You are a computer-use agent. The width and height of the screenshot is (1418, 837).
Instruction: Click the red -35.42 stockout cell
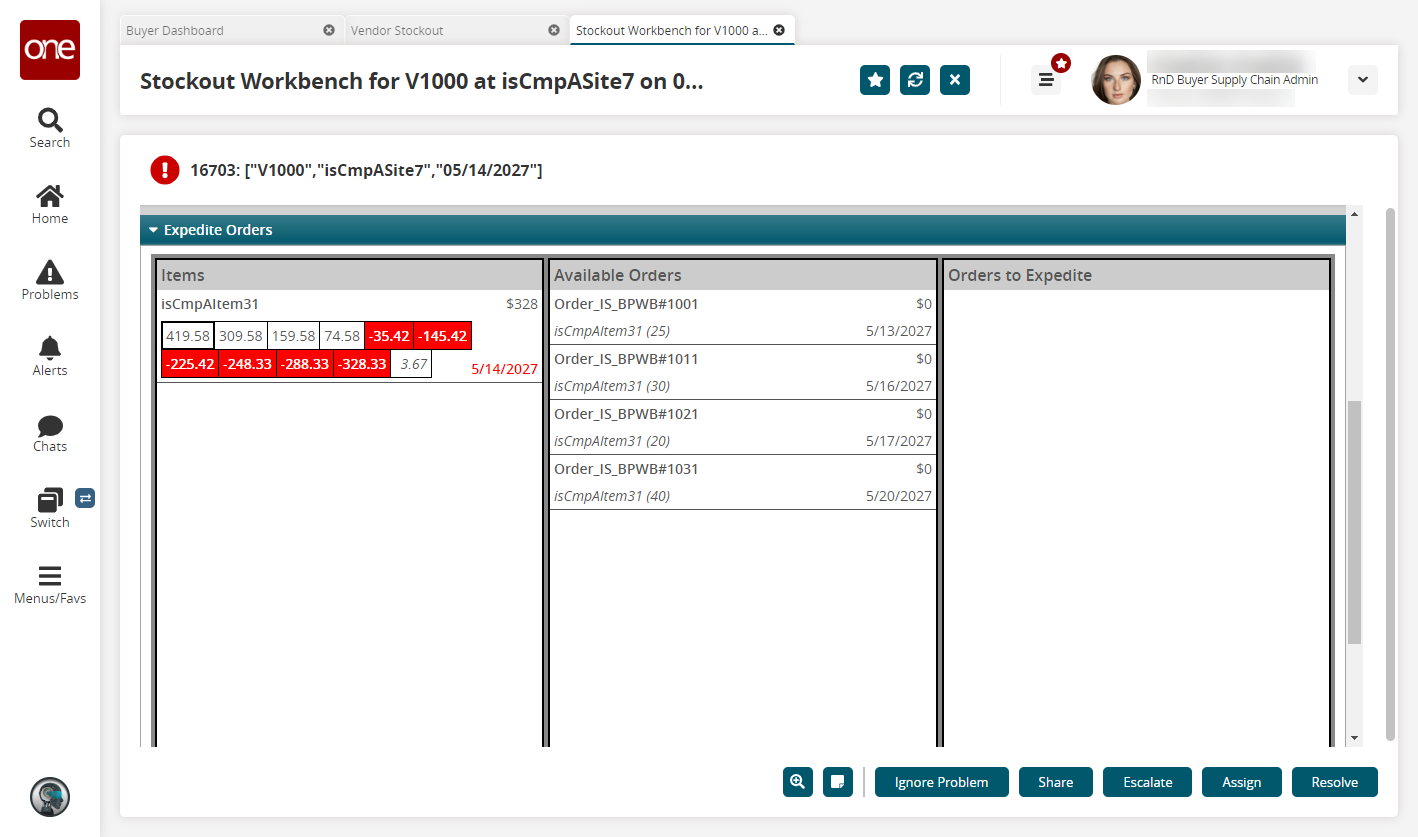click(390, 336)
